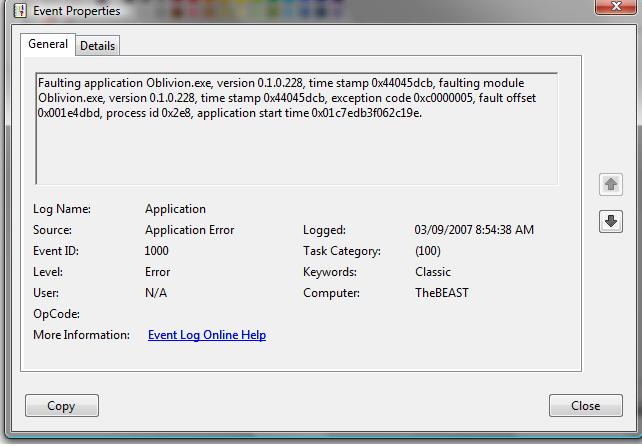The height and width of the screenshot is (446, 642).
Task: Click the 'Source:' label
Action: click(x=52, y=230)
